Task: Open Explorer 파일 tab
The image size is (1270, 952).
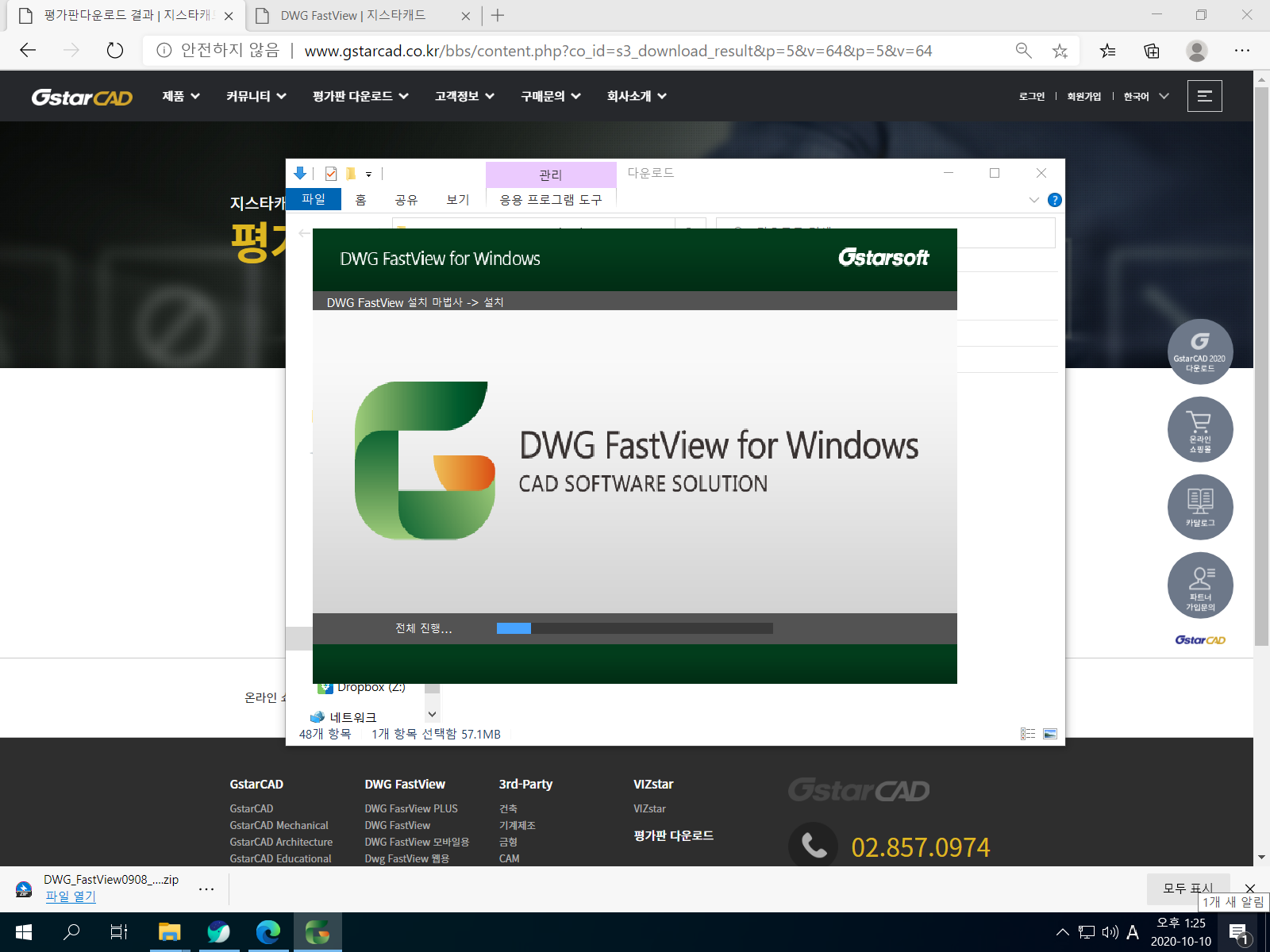Action: click(x=314, y=199)
